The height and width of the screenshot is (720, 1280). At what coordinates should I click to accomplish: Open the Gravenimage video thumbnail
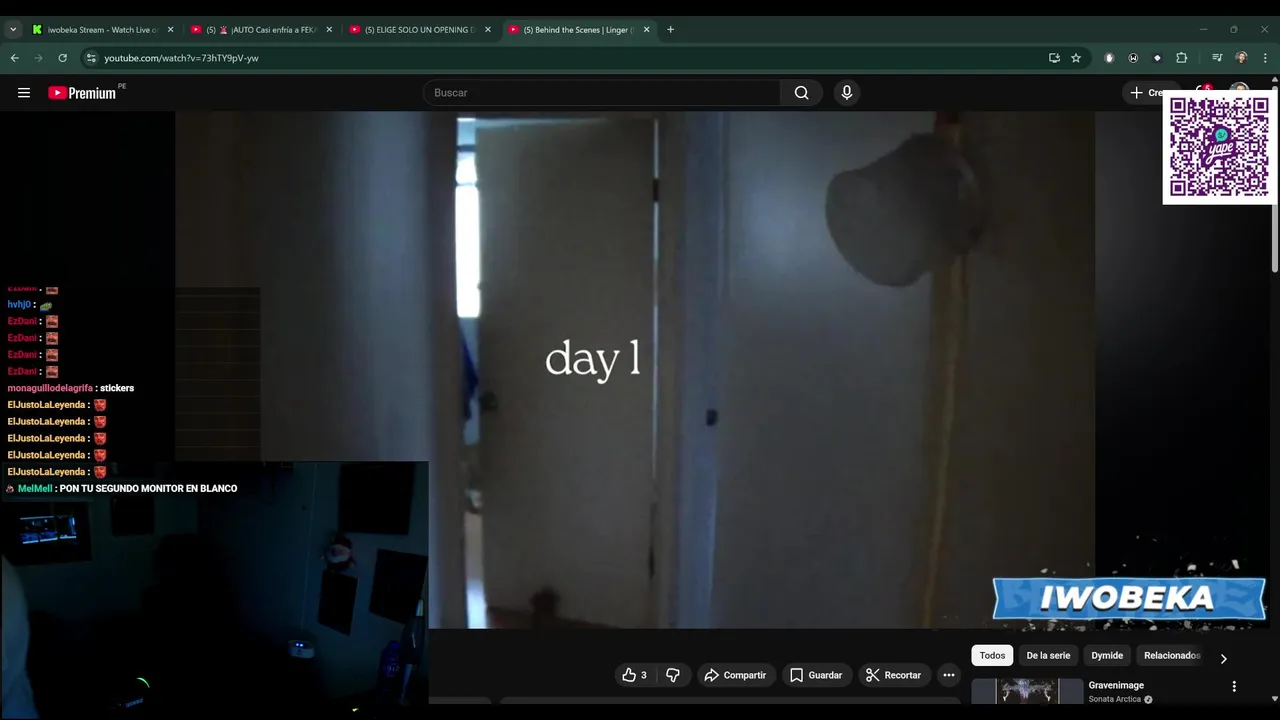pyautogui.click(x=1027, y=691)
